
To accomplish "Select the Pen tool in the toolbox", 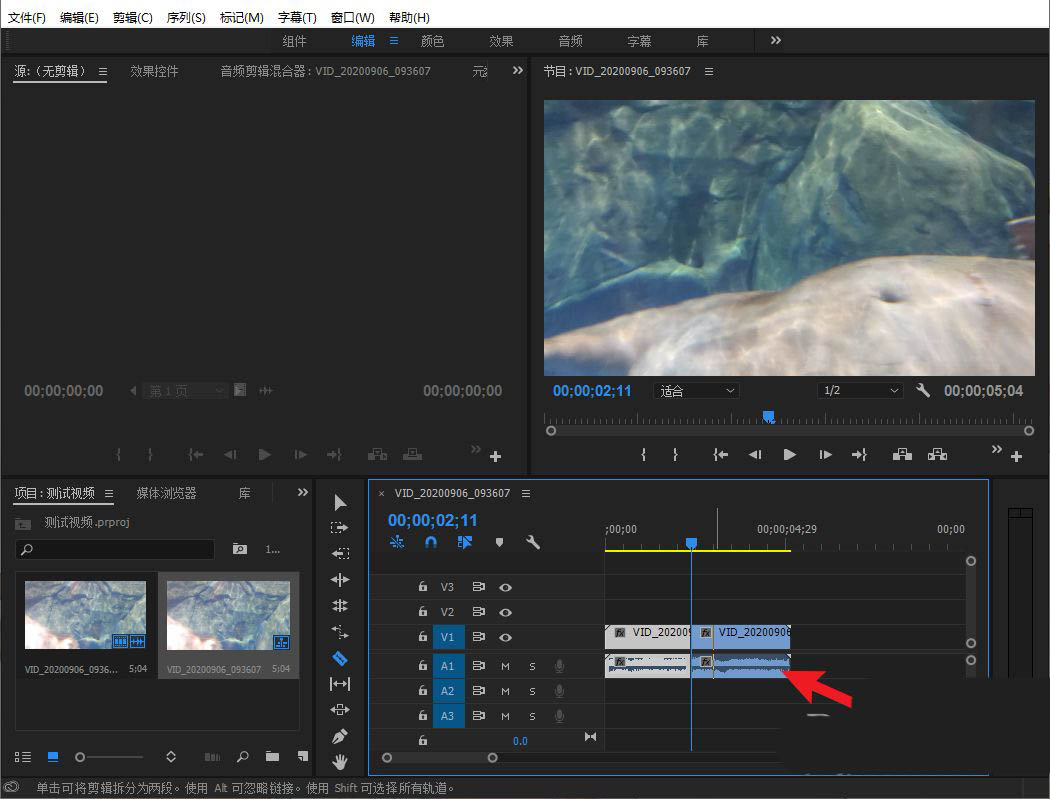I will [x=340, y=736].
